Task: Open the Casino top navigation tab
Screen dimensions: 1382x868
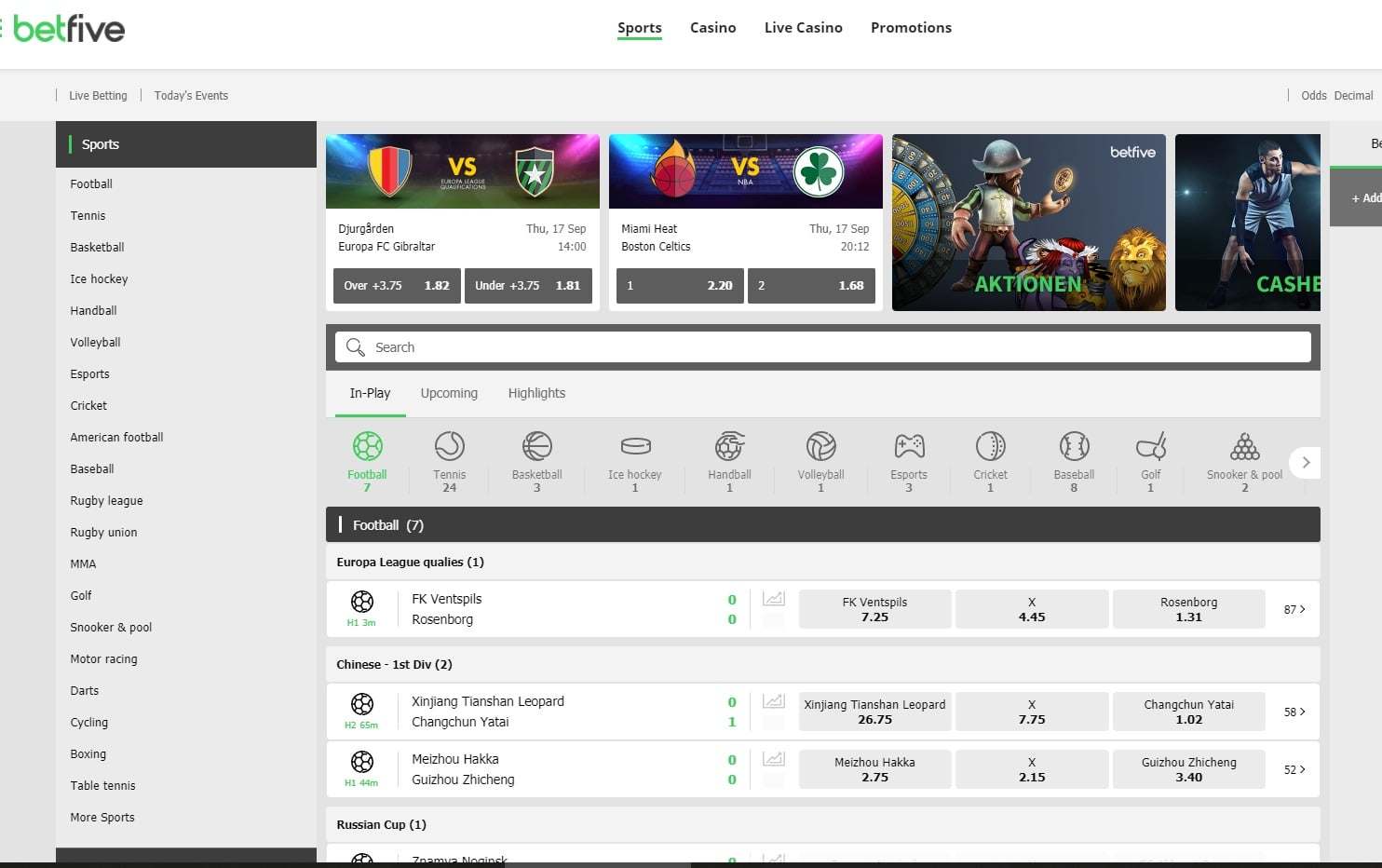Action: [x=713, y=28]
